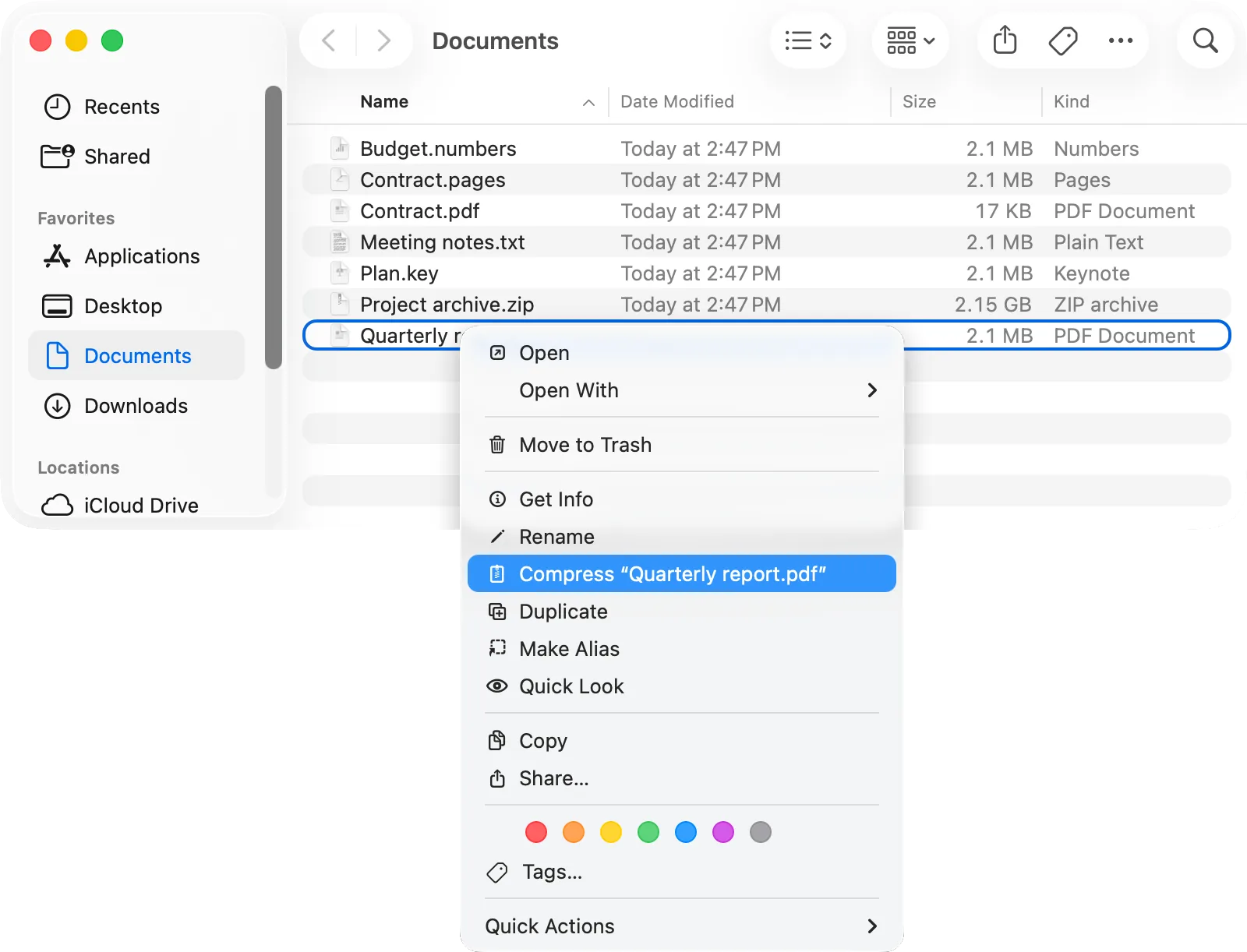
Task: Choose Move to Trash
Action: coord(682,445)
